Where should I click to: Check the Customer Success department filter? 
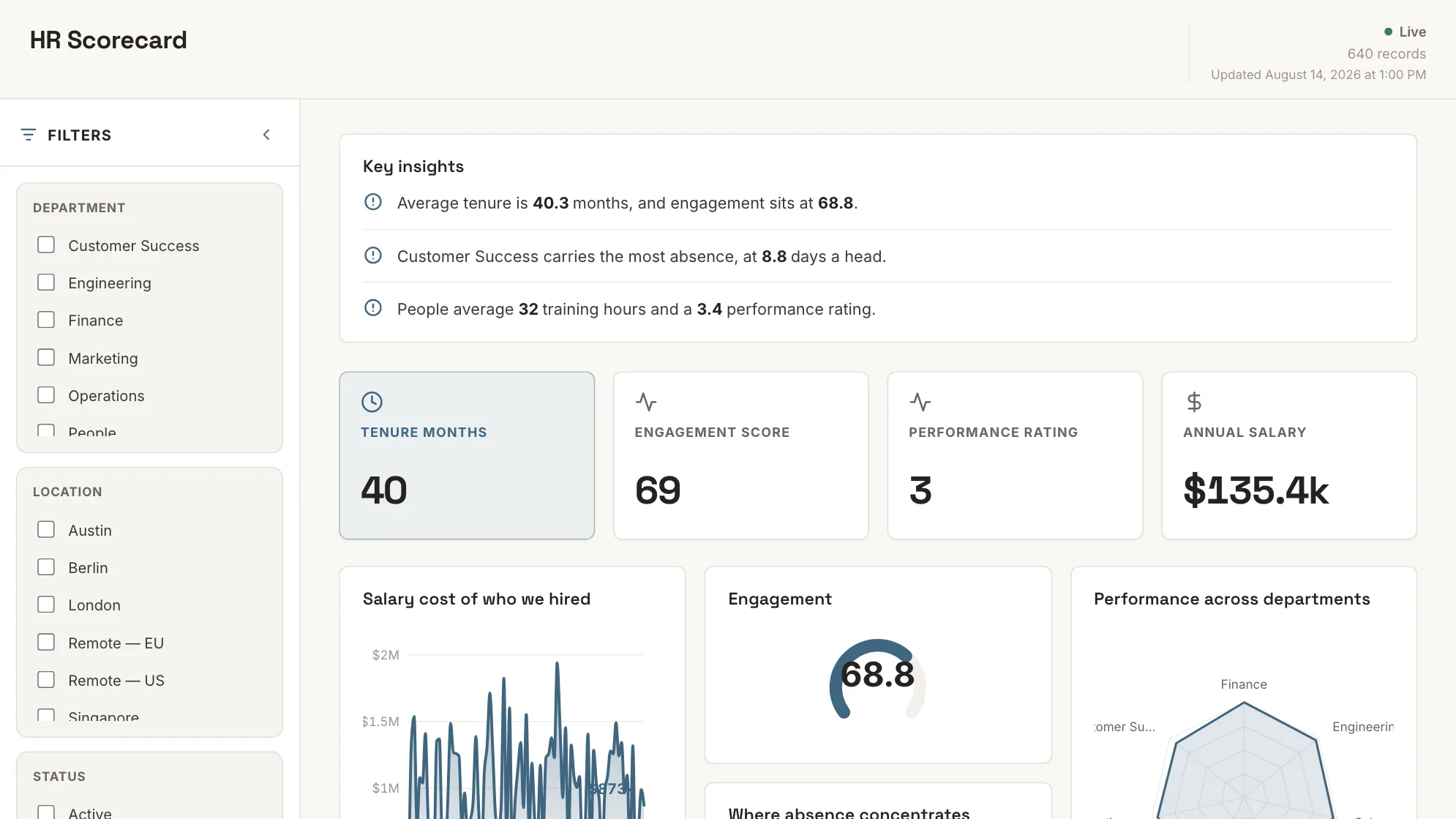(x=46, y=245)
